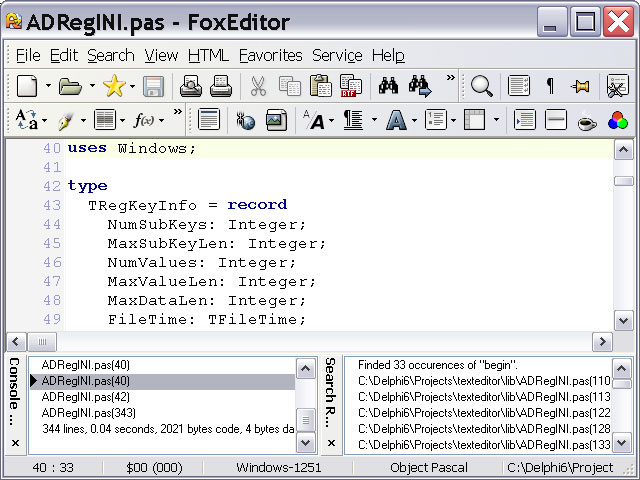The width and height of the screenshot is (640, 480).
Task: Click the pen highlighter icon
Action: [x=66, y=120]
